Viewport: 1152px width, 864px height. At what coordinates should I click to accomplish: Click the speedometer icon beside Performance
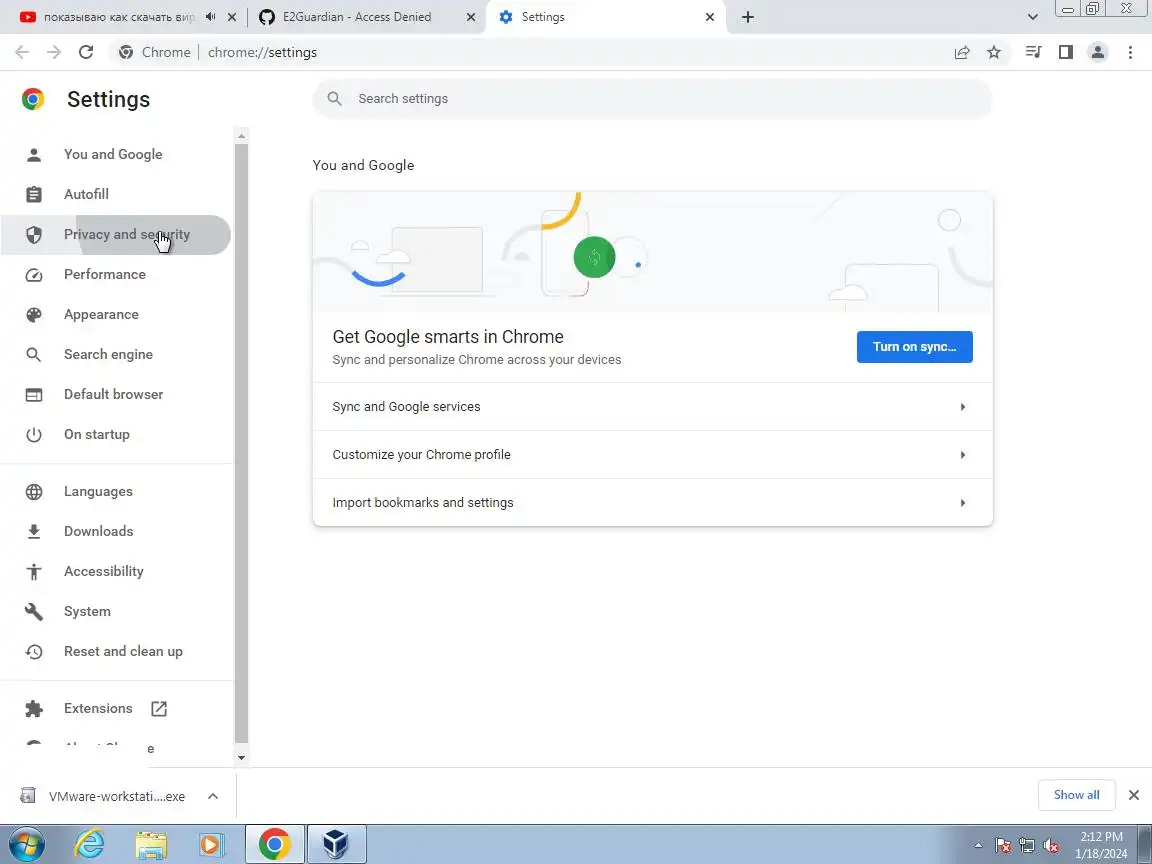point(34,275)
